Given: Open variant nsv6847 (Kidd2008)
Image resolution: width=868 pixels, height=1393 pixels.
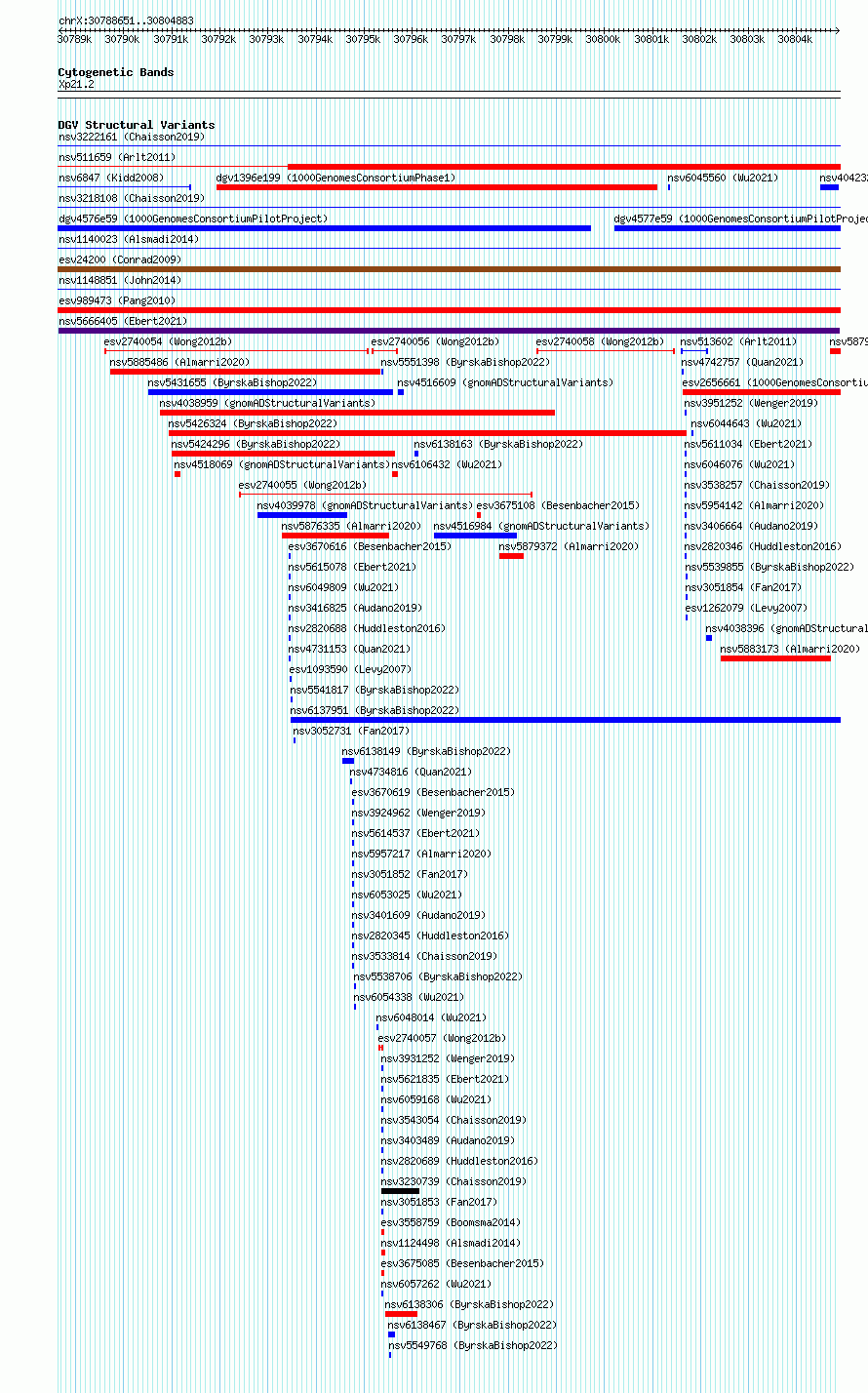Looking at the screenshot, I should 110,179.
